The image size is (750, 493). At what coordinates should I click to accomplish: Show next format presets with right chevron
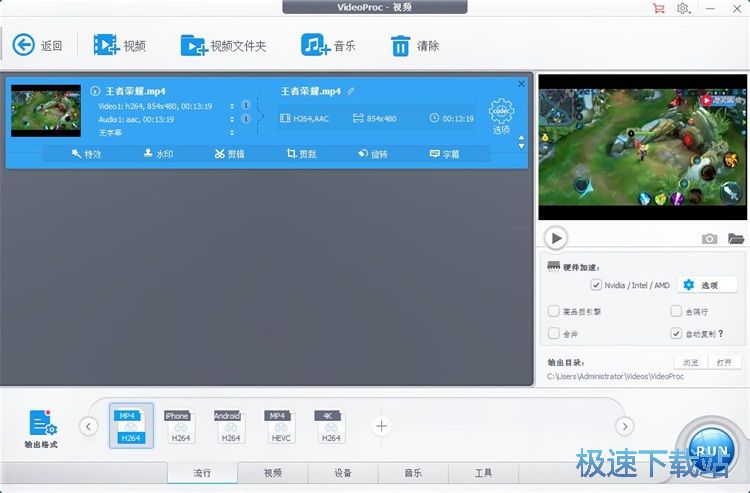tap(625, 426)
